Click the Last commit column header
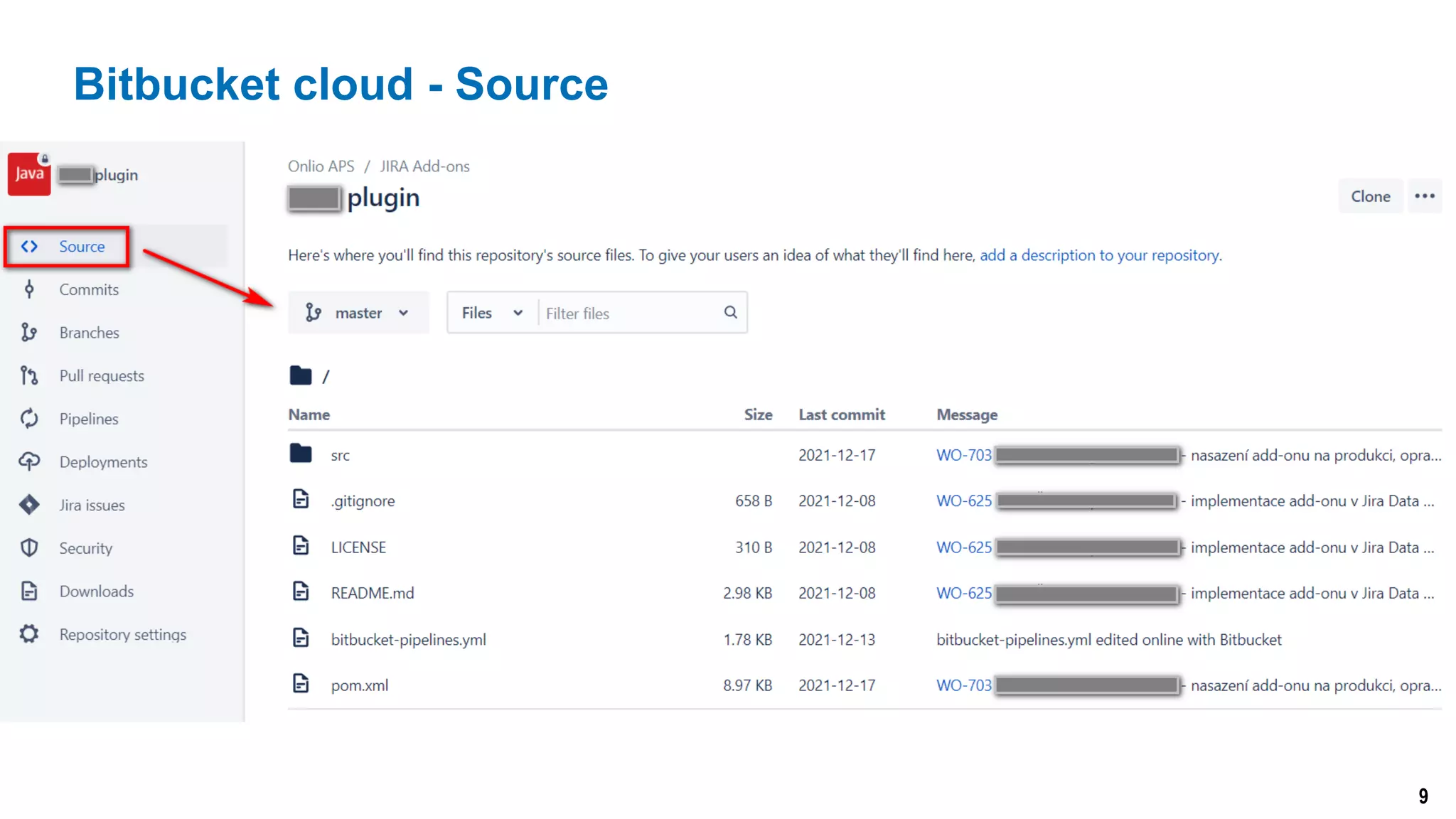 tap(842, 414)
